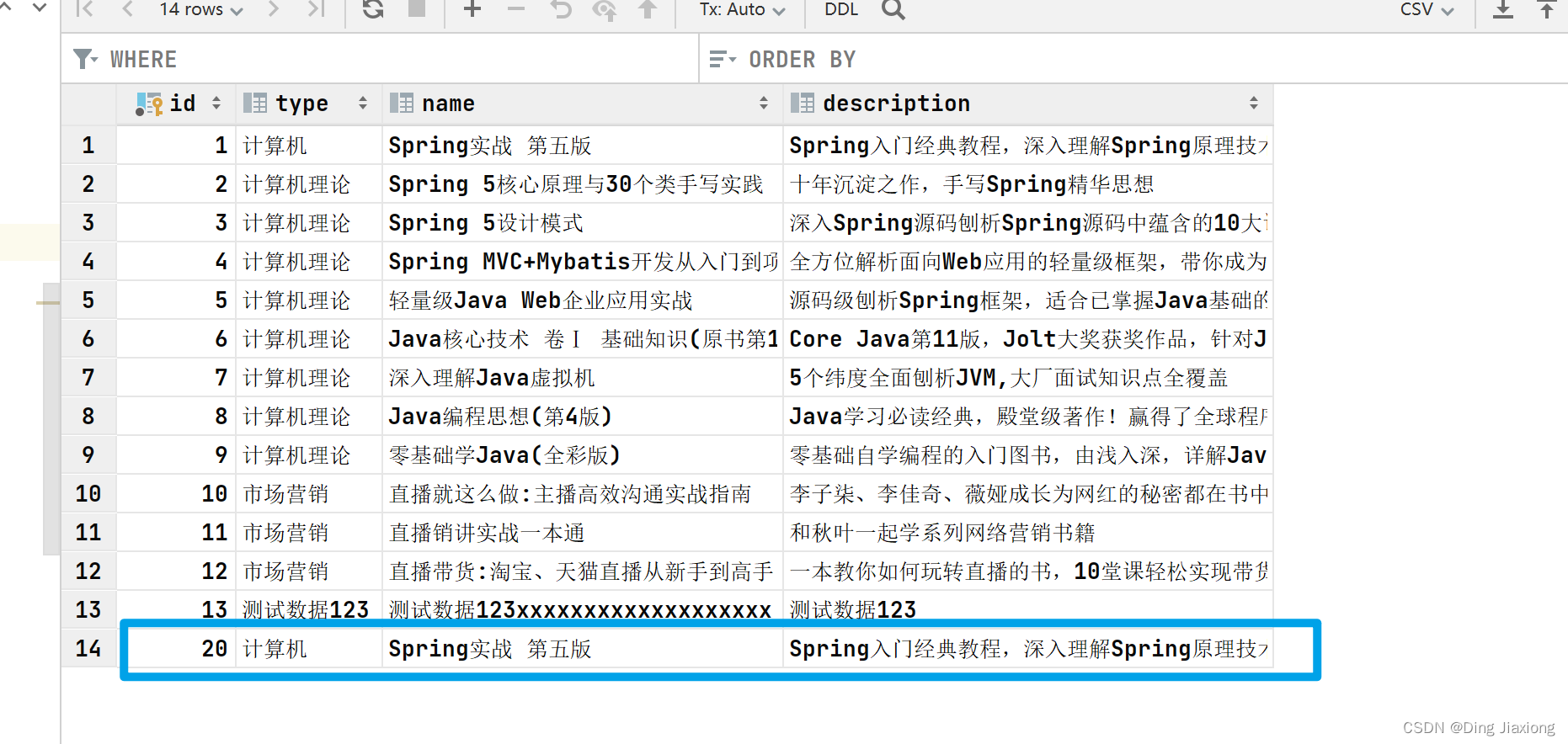Select row number 1 in the gutter
This screenshot has width=1568, height=744.
pos(88,146)
